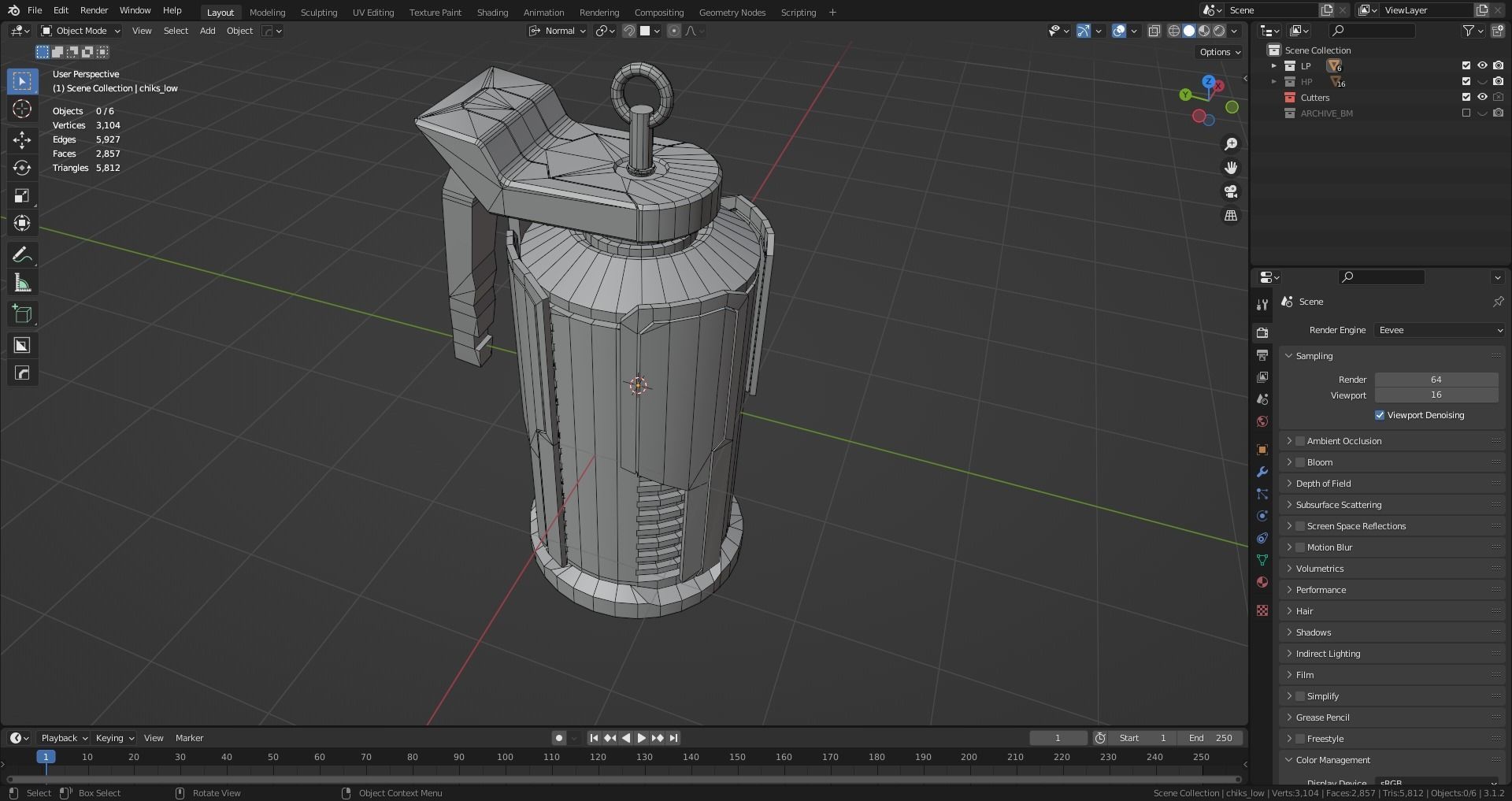
Task: Click End frame 250 field
Action: pyautogui.click(x=1210, y=738)
